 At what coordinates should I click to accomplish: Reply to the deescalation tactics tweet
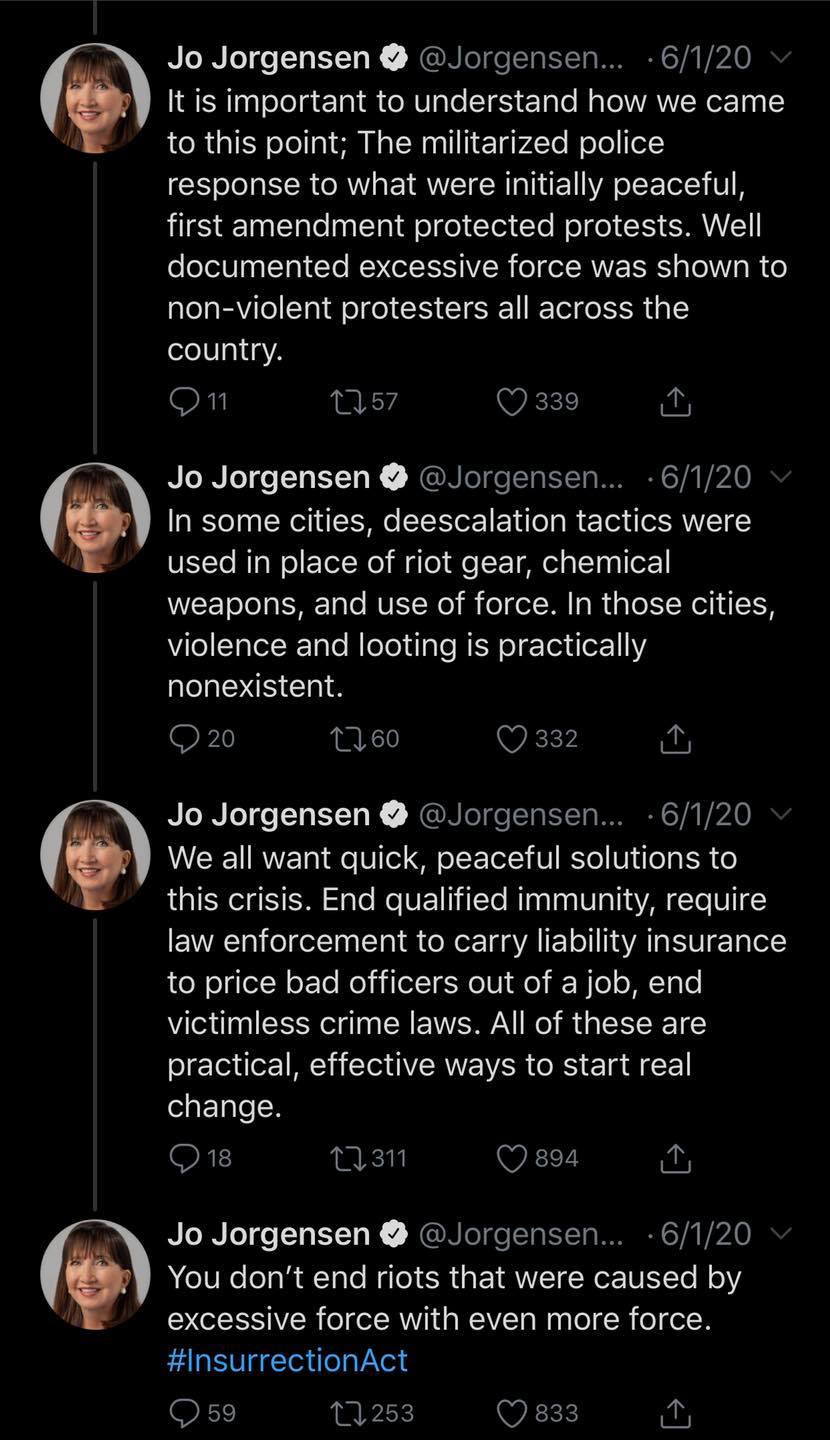(x=184, y=738)
